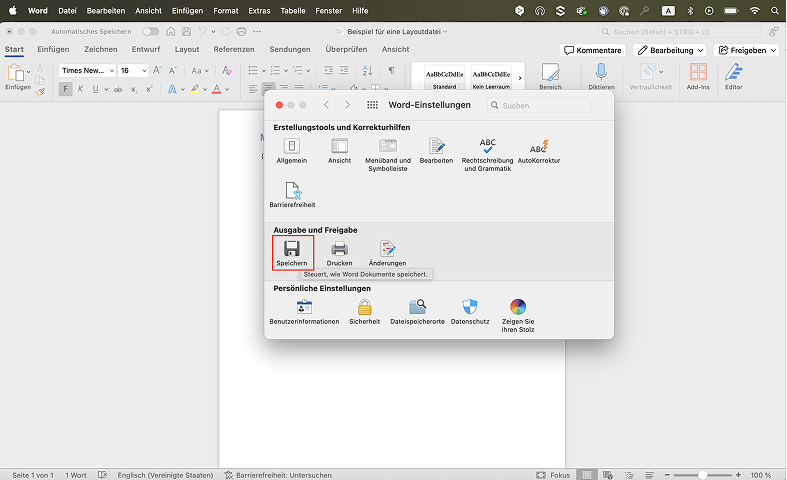
Task: Open Dateispeicherorte settings
Action: coord(417,311)
